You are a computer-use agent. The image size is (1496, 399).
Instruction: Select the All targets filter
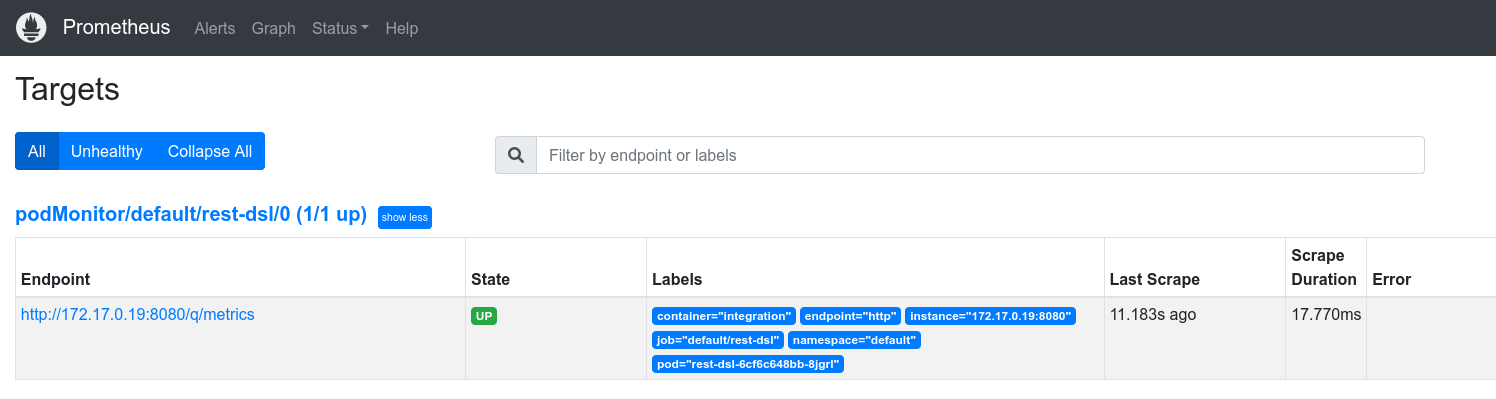37,151
